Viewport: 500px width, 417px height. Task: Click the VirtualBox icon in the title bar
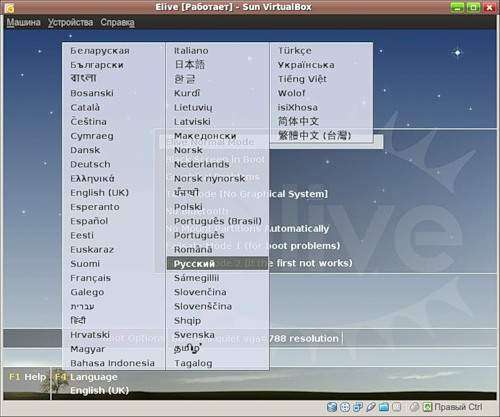click(x=9, y=7)
